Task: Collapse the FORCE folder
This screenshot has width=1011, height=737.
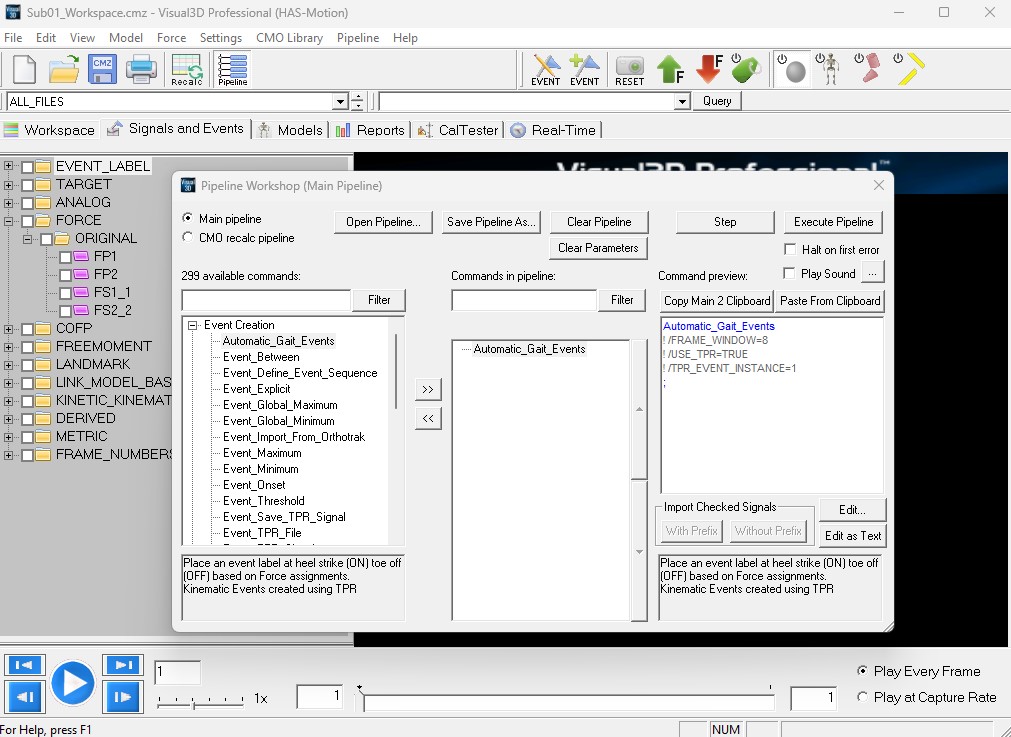Action: click(x=8, y=221)
